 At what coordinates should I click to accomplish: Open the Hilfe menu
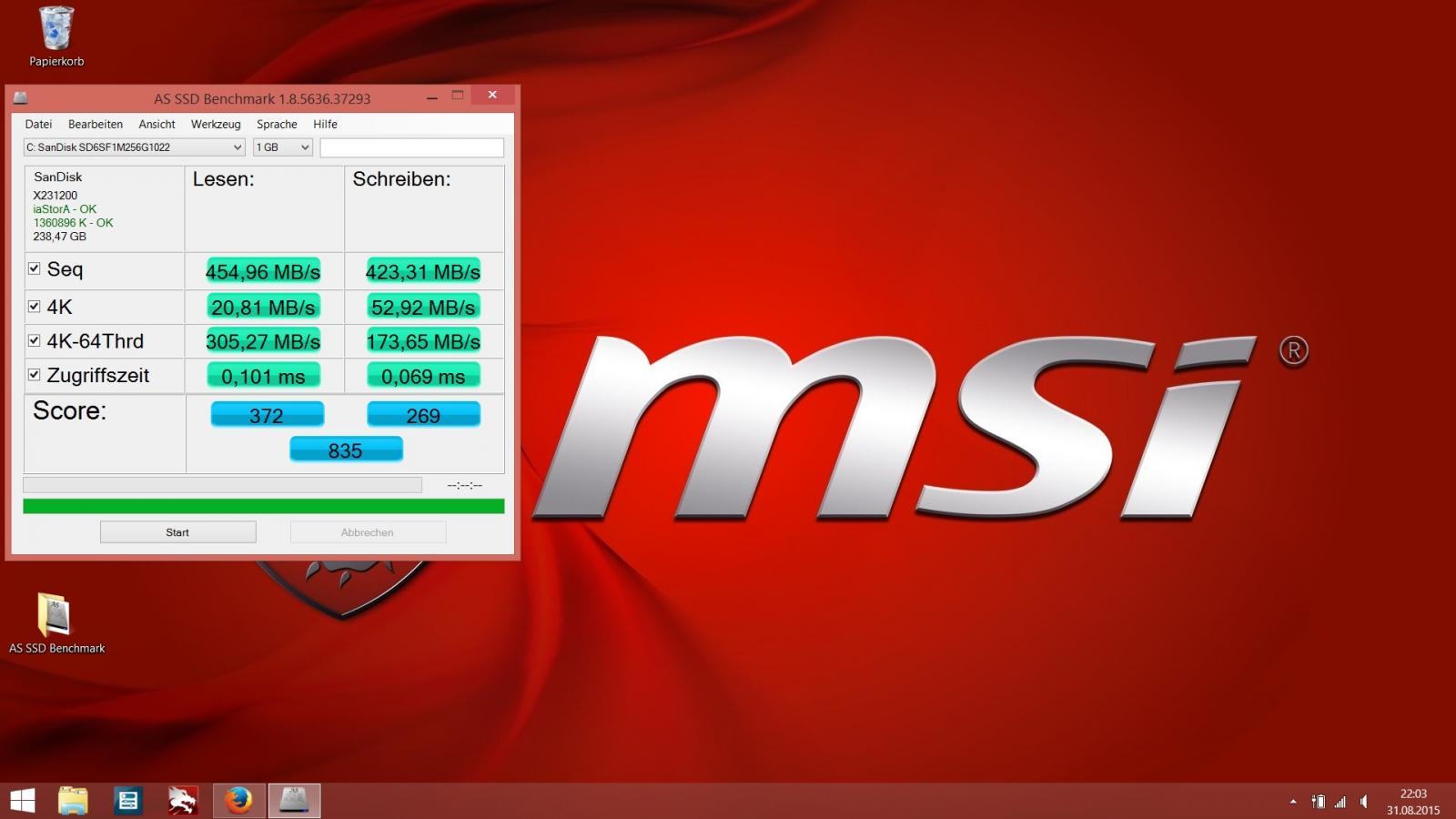point(325,124)
